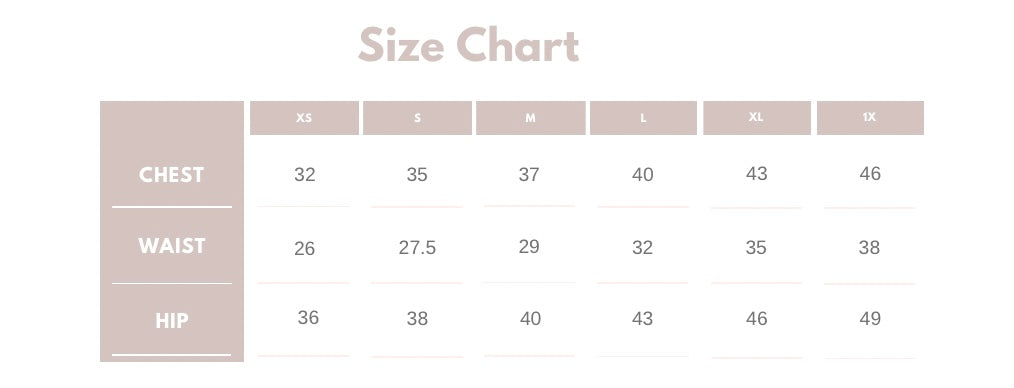Click the WAIST row label
1014x388 pixels.
[x=171, y=246]
